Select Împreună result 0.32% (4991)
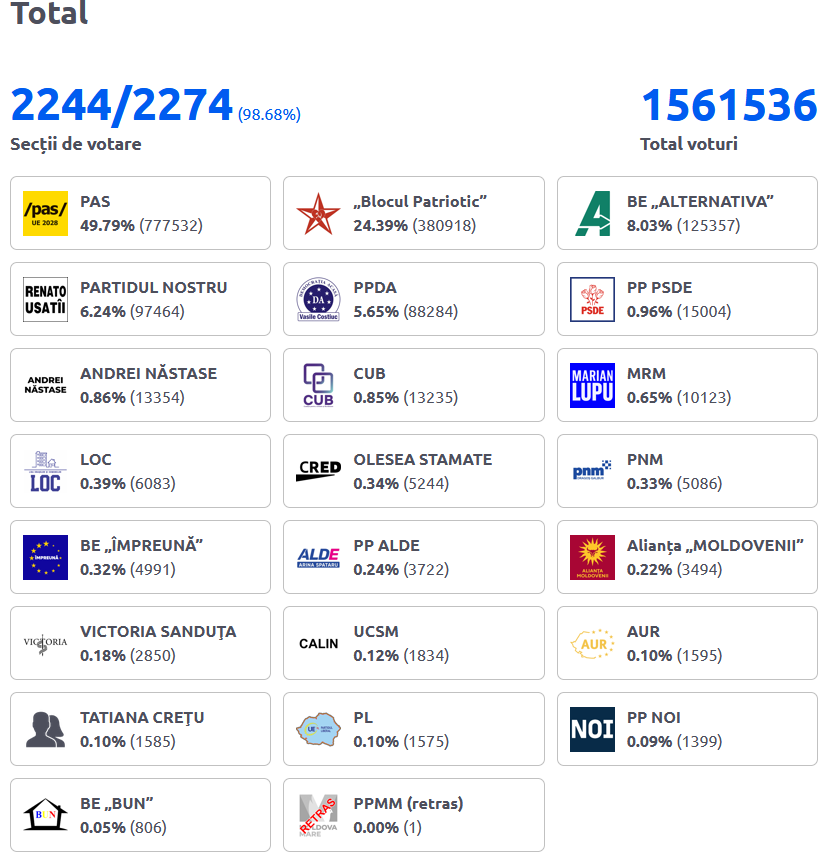This screenshot has height=866, width=822. coord(128,569)
